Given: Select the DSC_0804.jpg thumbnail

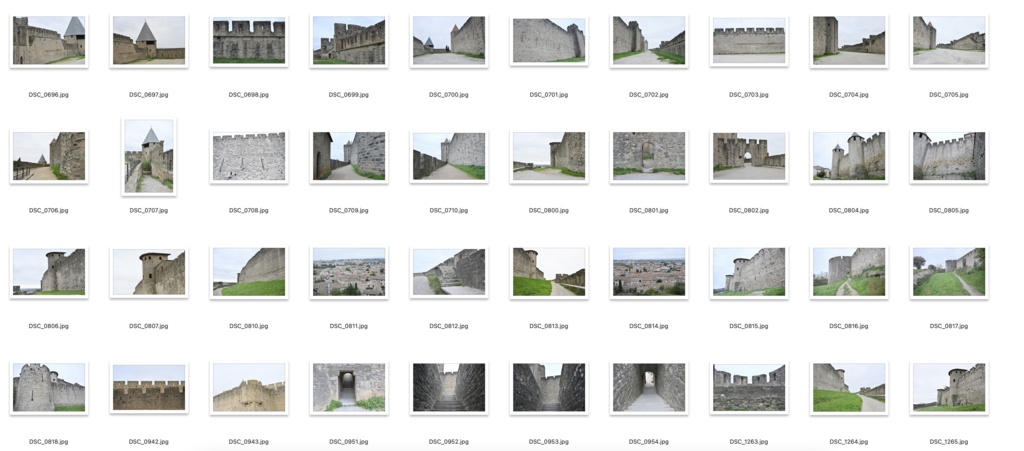Looking at the screenshot, I should click(x=849, y=156).
